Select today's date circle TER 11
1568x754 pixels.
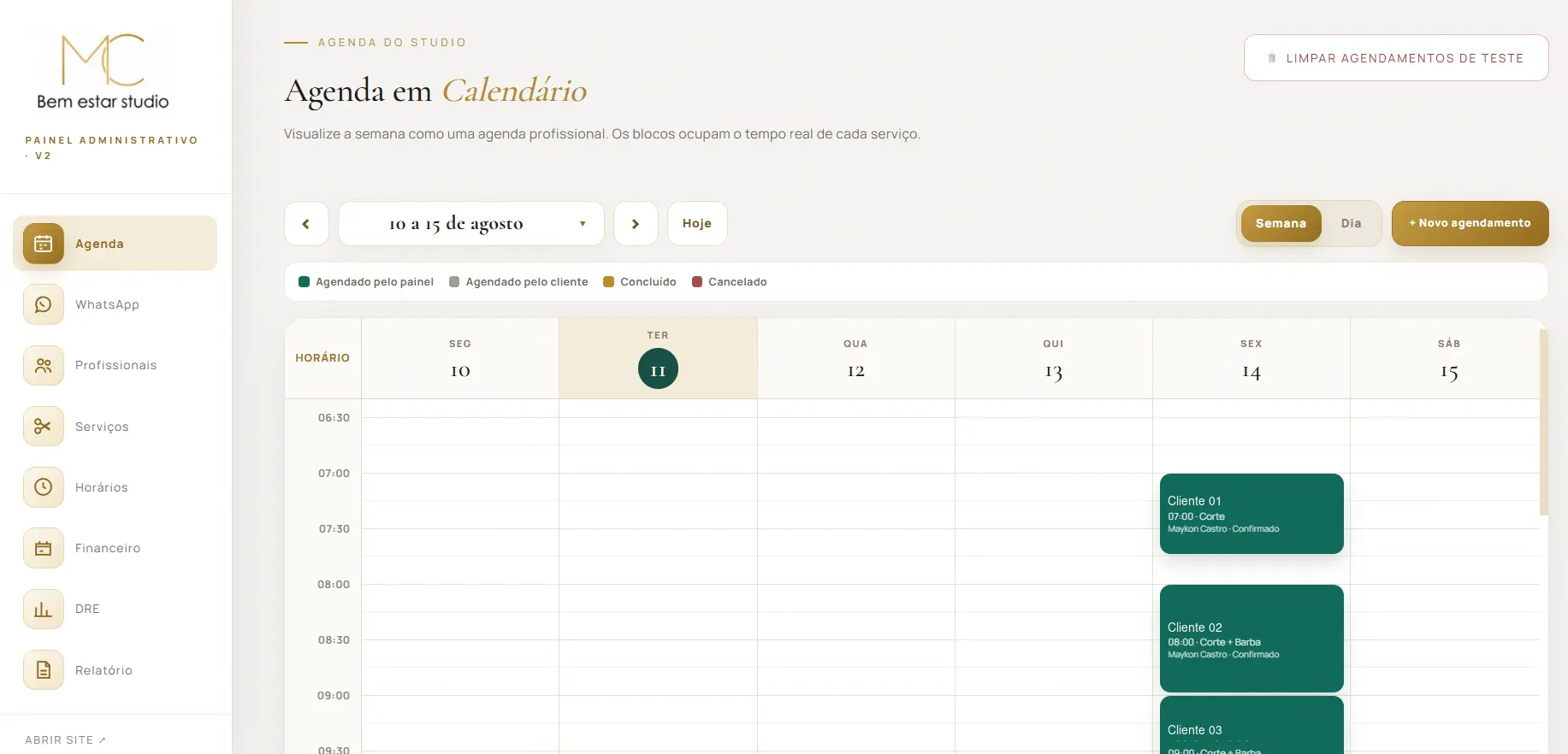[658, 369]
